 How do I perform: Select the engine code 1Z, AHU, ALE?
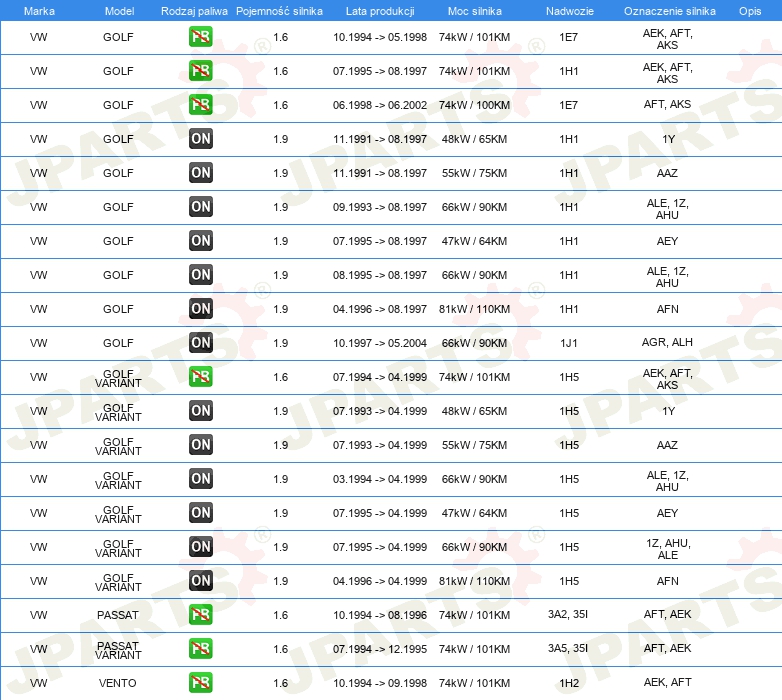(x=668, y=549)
